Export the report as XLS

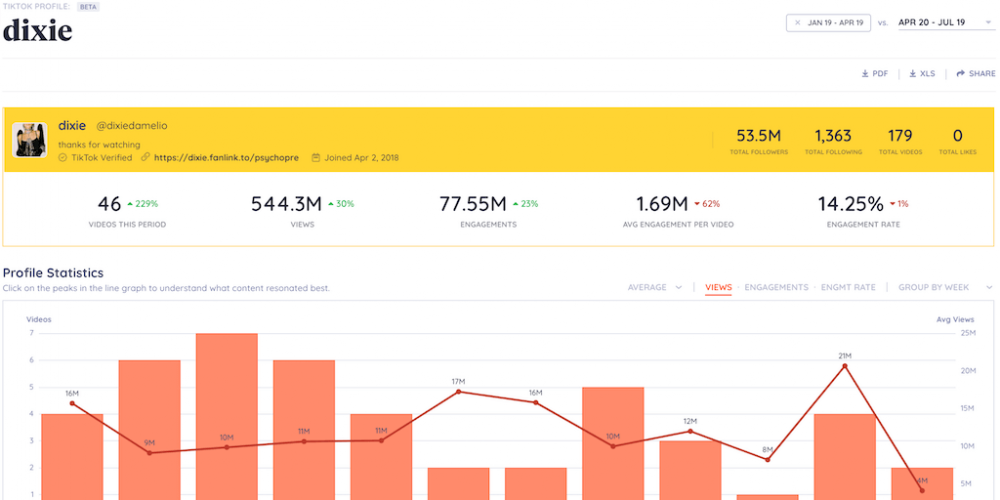[922, 74]
